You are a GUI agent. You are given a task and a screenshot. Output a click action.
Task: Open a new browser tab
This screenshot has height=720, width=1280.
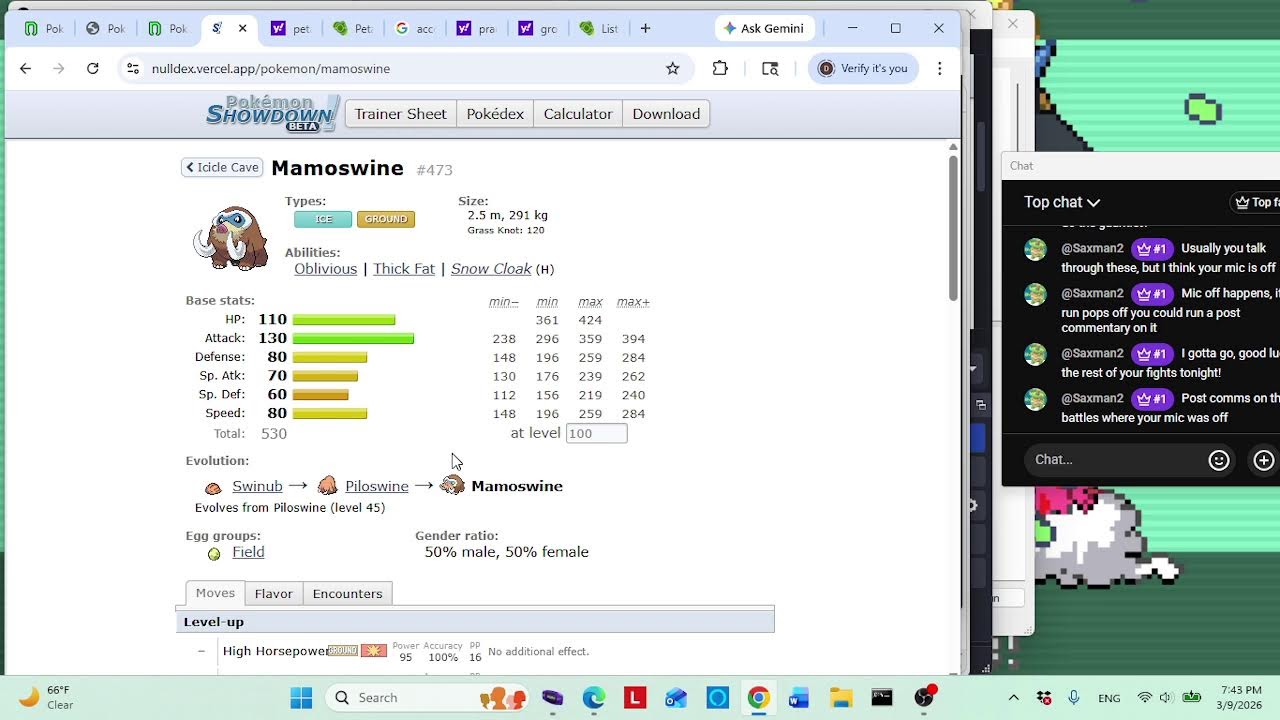[x=645, y=28]
